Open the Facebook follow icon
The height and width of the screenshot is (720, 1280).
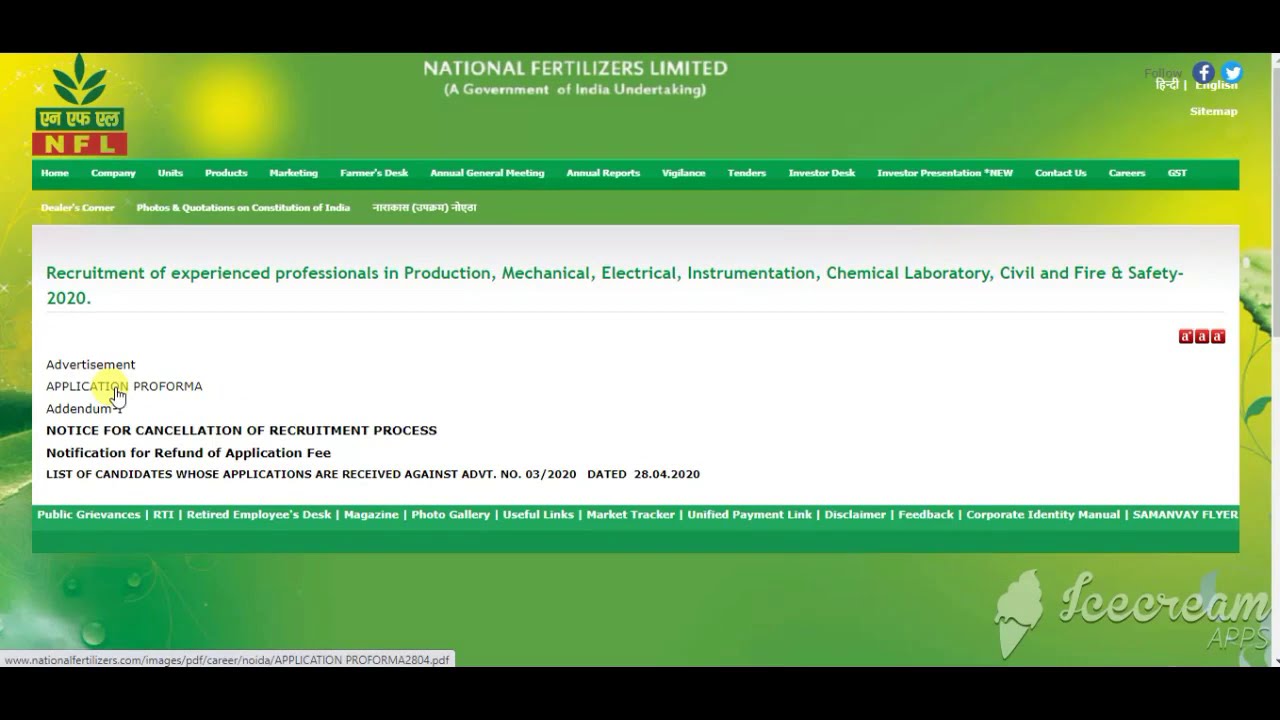coord(1204,73)
